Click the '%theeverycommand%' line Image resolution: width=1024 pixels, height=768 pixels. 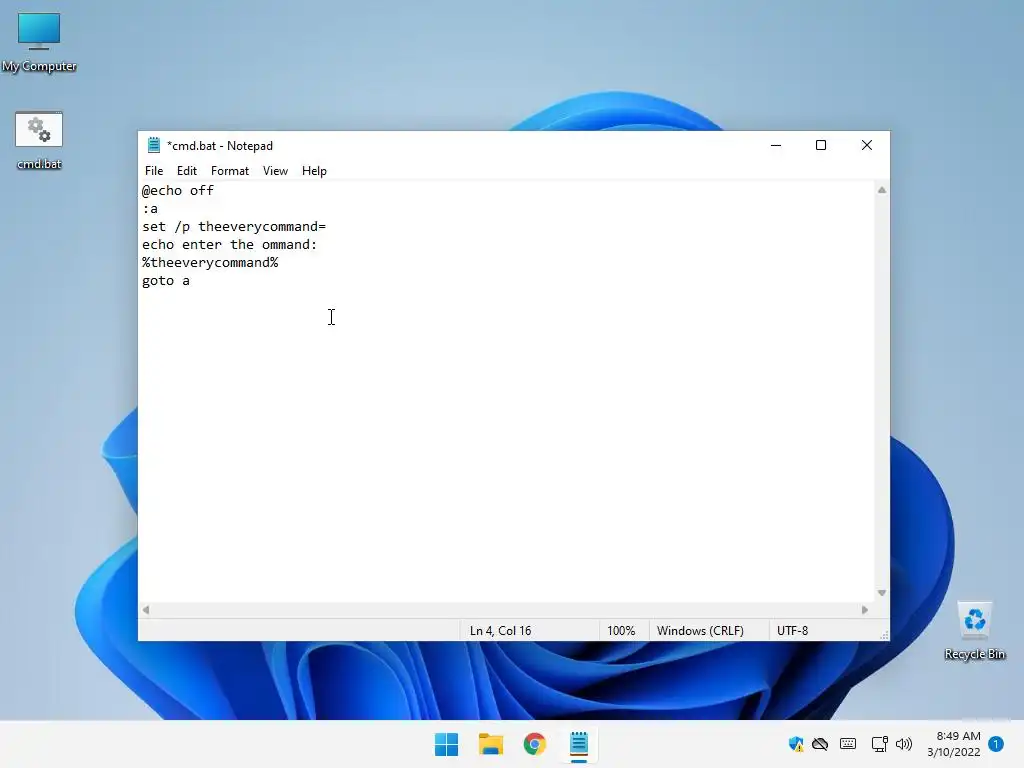click(x=210, y=263)
